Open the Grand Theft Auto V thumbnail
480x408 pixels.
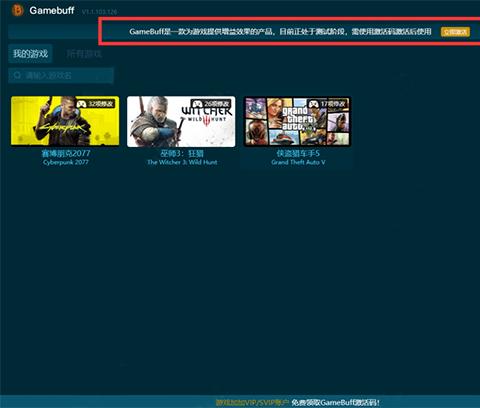297,121
